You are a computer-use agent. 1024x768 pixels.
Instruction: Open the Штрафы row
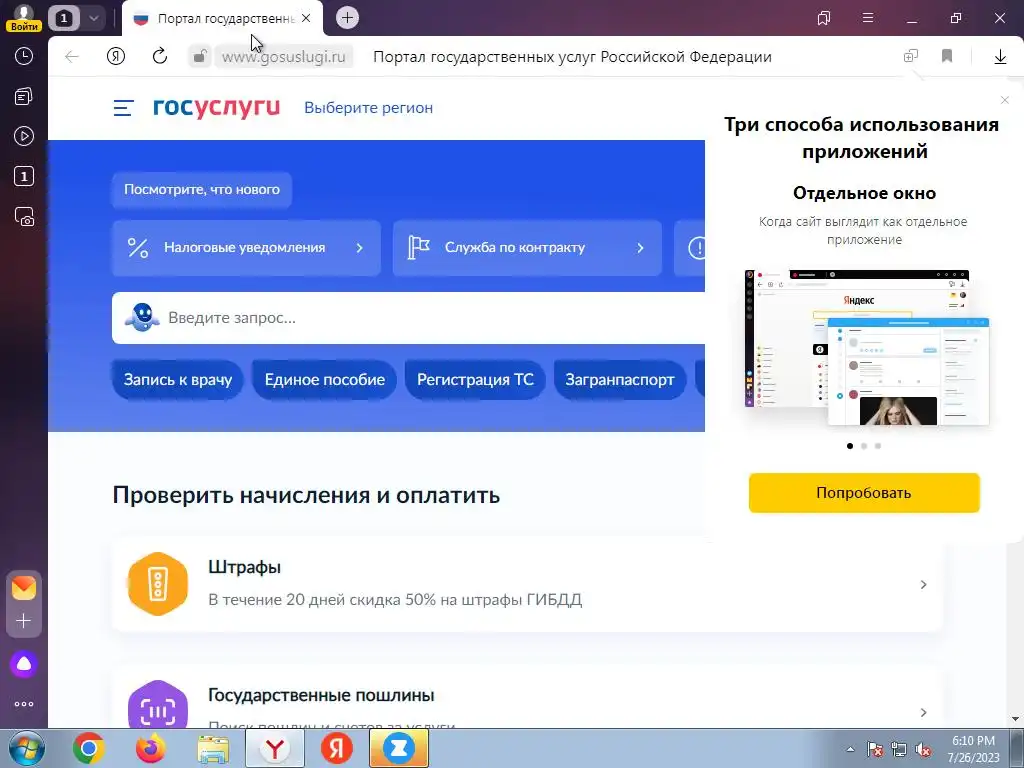coord(527,584)
